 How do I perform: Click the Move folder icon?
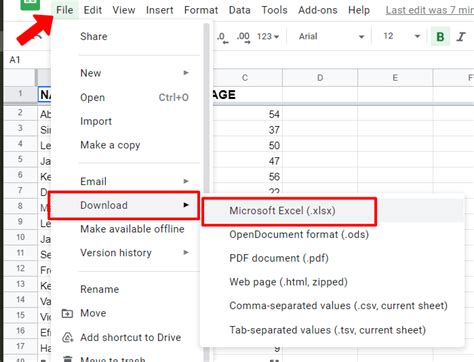tap(67, 313)
